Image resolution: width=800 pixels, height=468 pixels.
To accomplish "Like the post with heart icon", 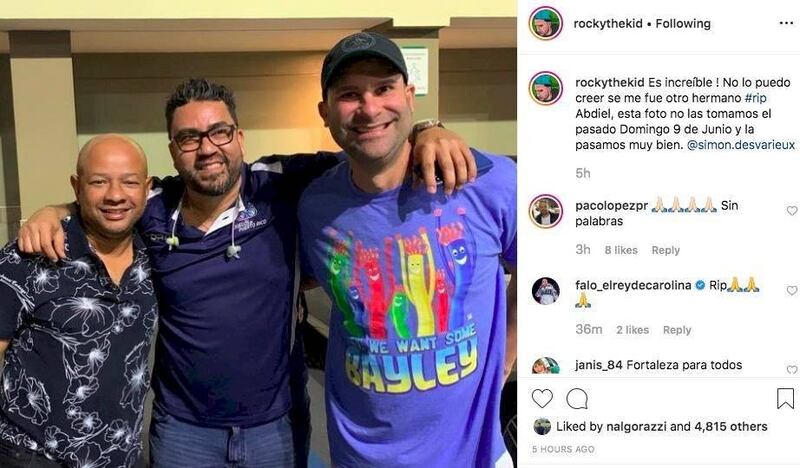I will point(542,398).
